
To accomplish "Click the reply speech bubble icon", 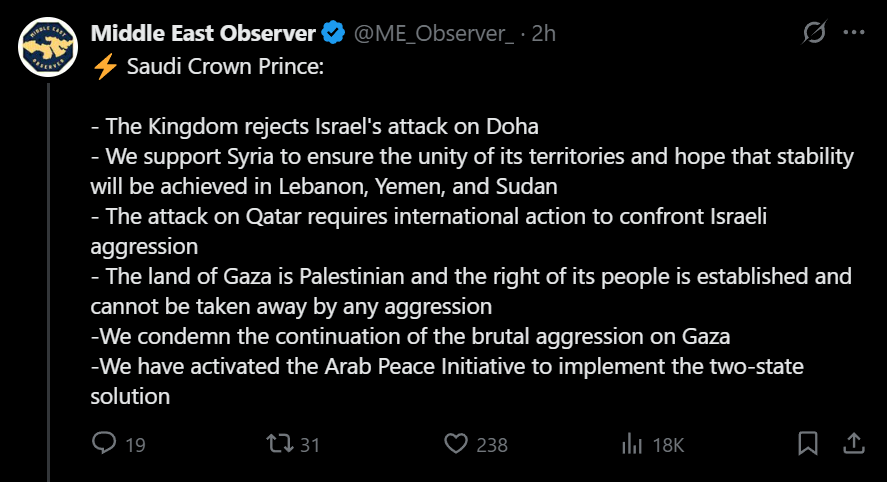I will coord(104,443).
